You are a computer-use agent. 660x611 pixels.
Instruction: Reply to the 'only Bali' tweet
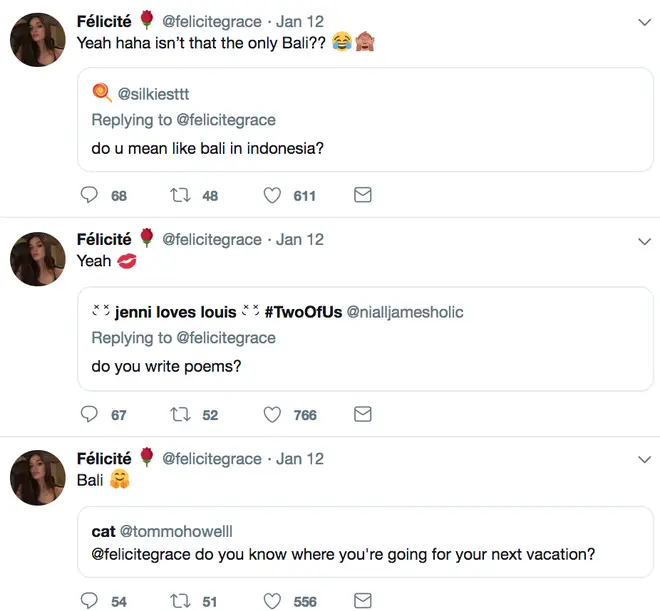(89, 195)
